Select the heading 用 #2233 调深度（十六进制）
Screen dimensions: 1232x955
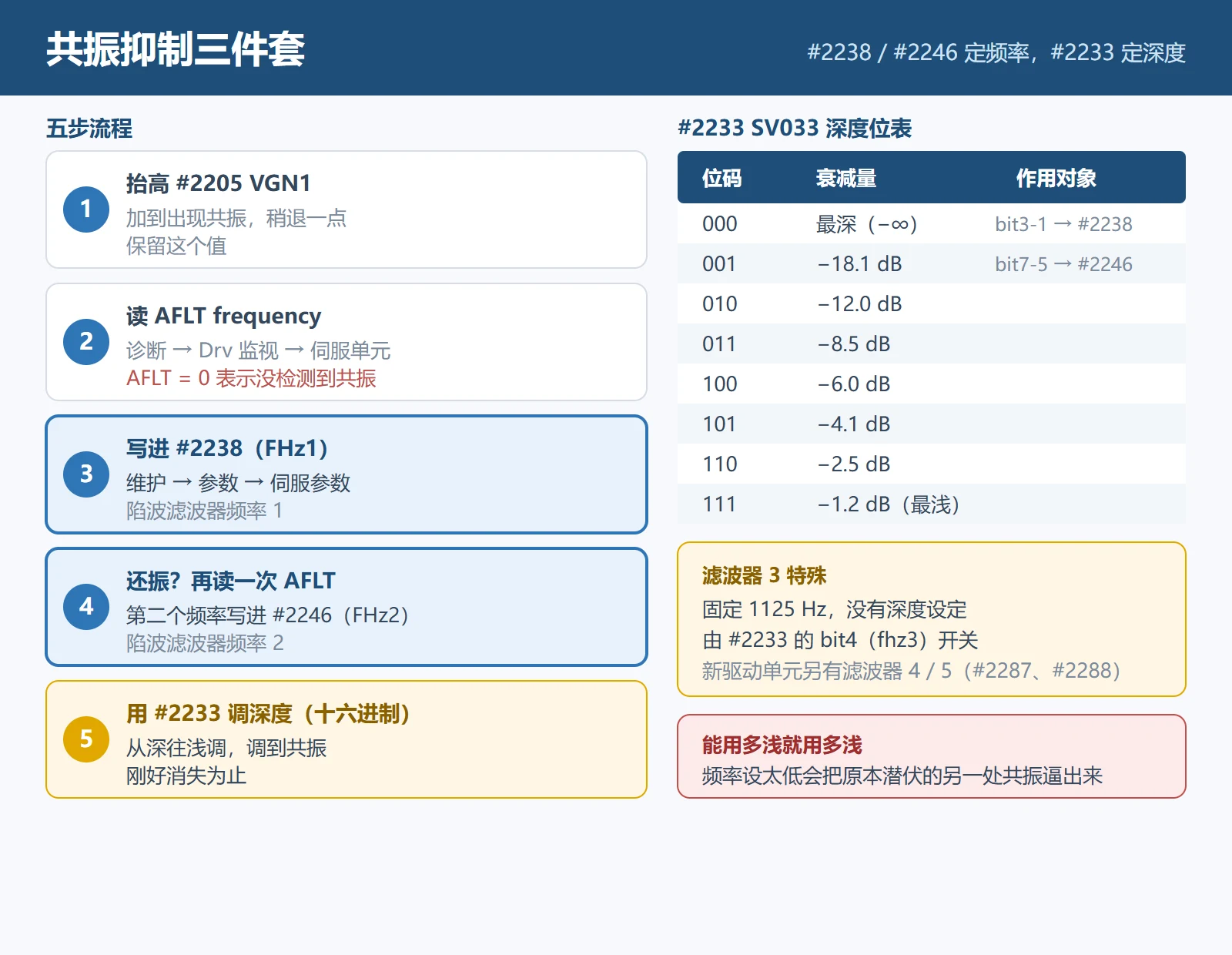click(x=269, y=713)
